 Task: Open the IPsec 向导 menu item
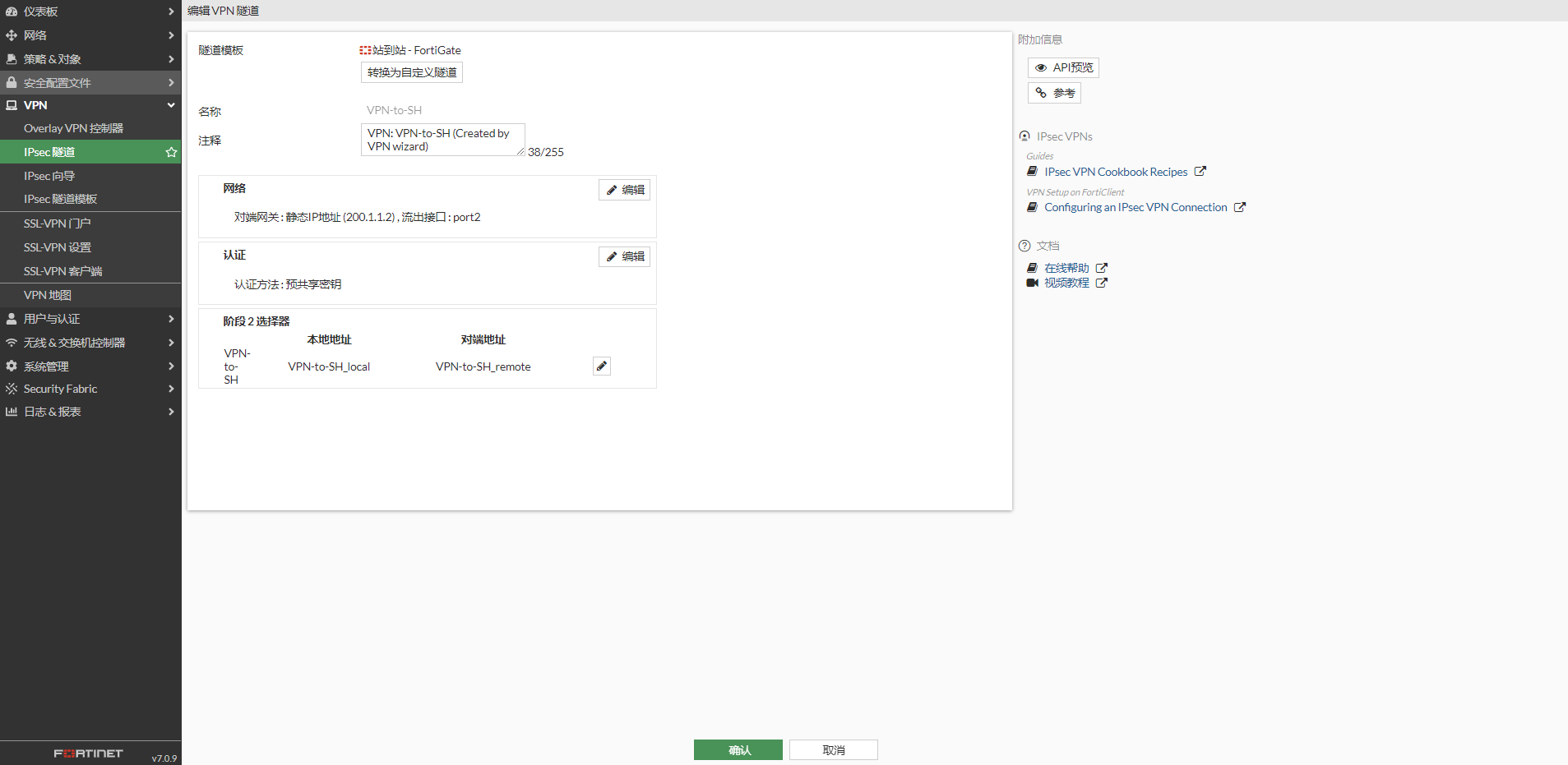pyautogui.click(x=49, y=176)
